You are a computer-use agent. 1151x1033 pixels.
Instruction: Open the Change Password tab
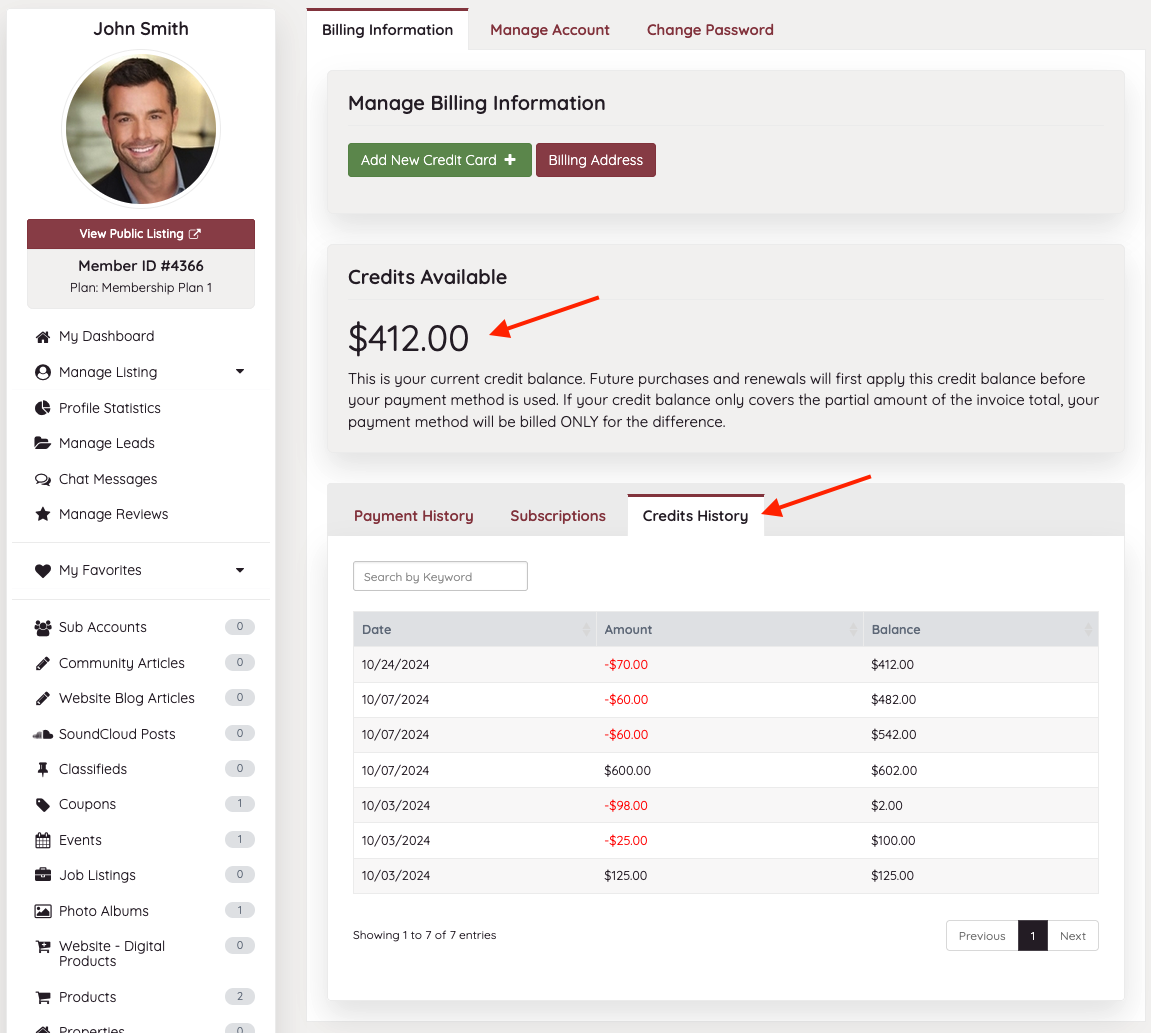[x=710, y=30]
